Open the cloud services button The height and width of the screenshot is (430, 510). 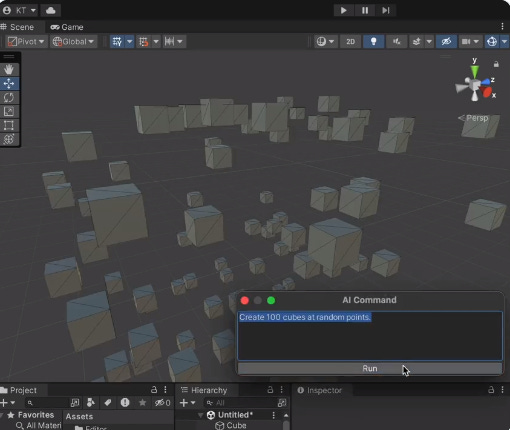(51, 10)
